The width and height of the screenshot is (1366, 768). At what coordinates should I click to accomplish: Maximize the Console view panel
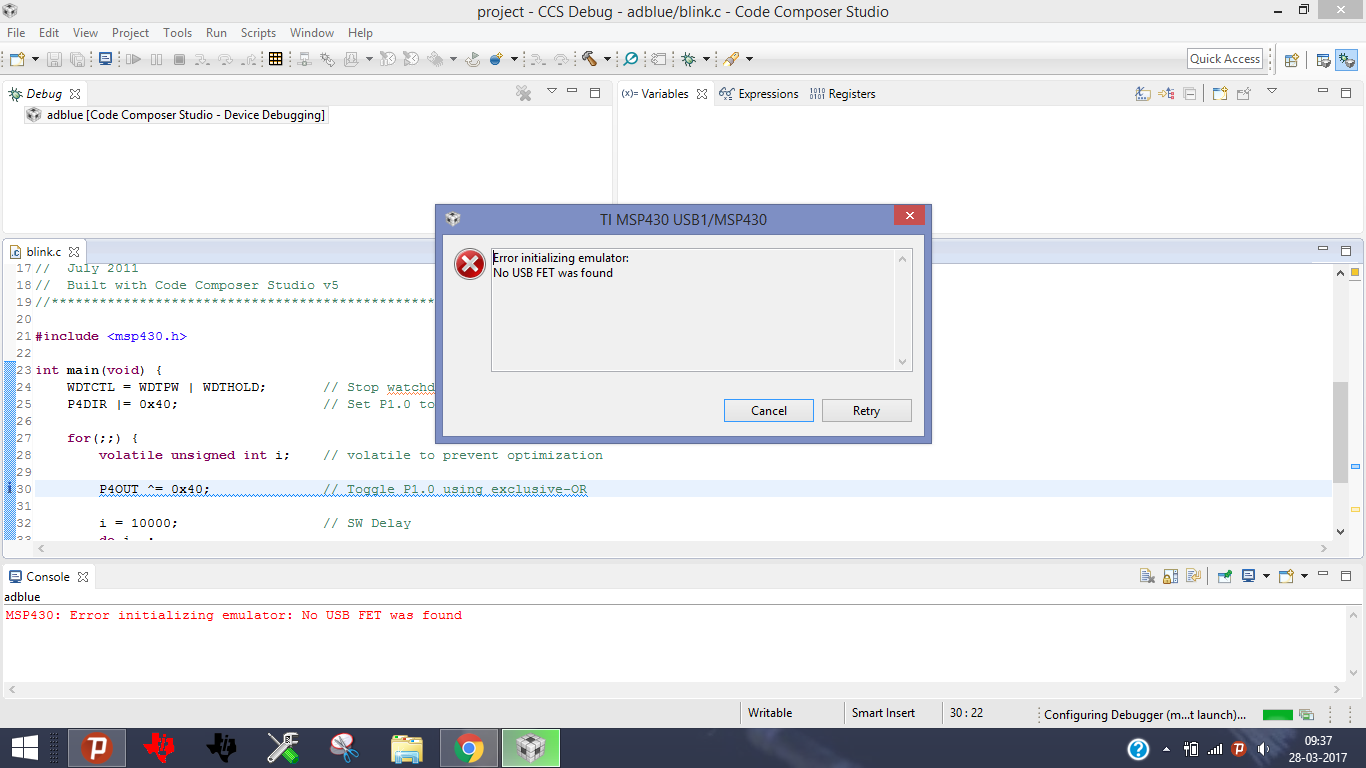coord(1346,576)
